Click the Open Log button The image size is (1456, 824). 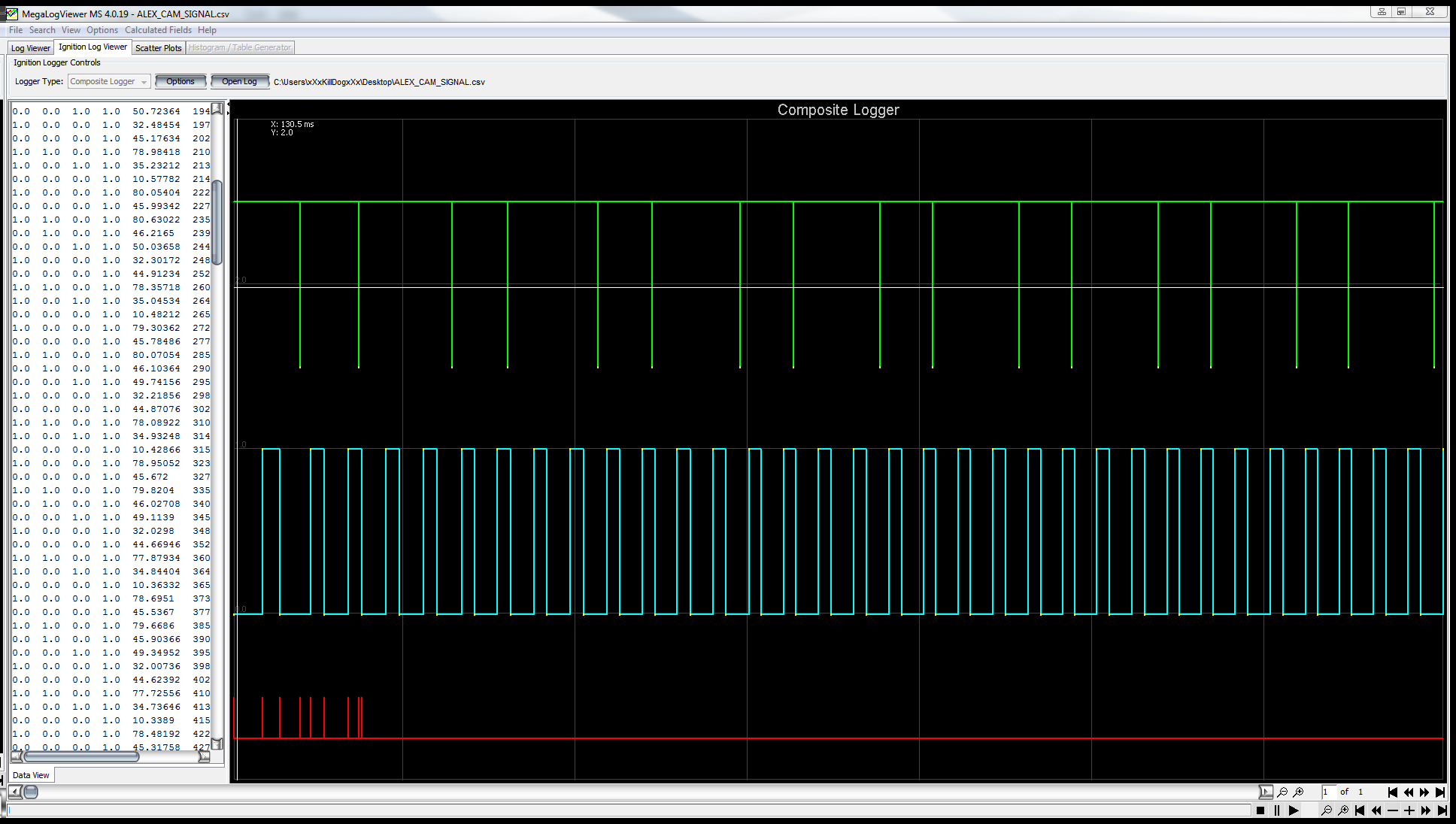pyautogui.click(x=239, y=82)
